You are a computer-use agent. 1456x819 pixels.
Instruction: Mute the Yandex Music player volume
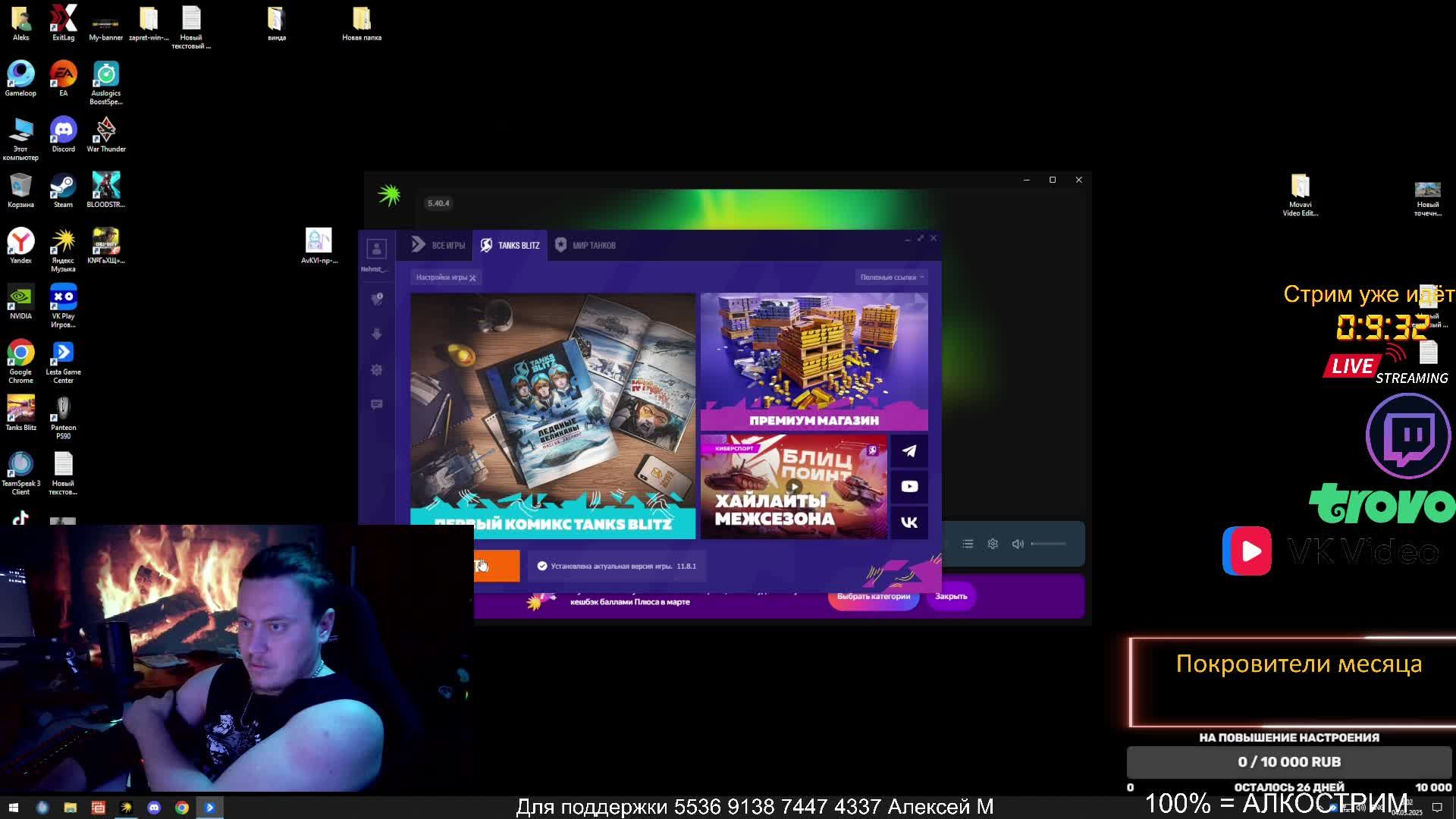click(1018, 544)
